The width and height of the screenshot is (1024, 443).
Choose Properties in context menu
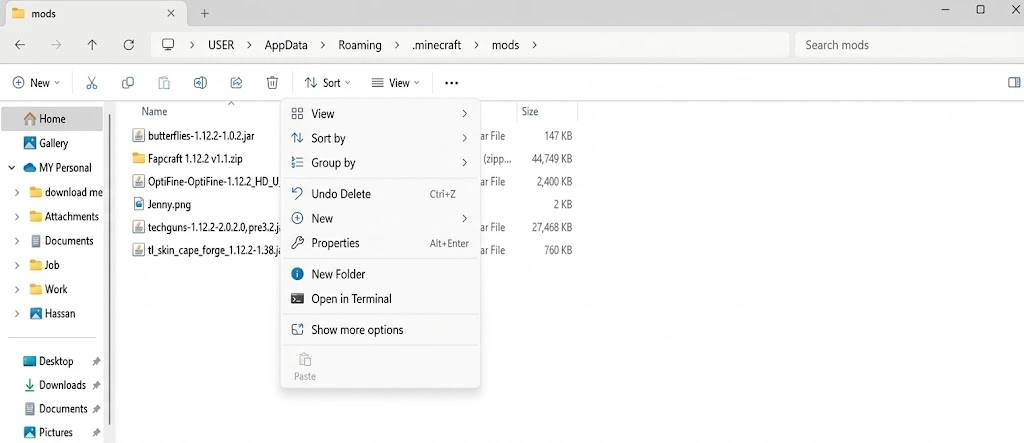[380, 243]
